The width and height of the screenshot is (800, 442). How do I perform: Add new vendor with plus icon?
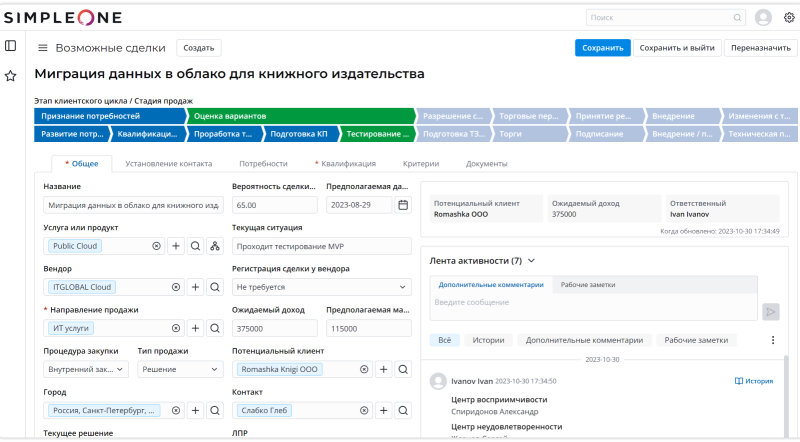coord(195,287)
